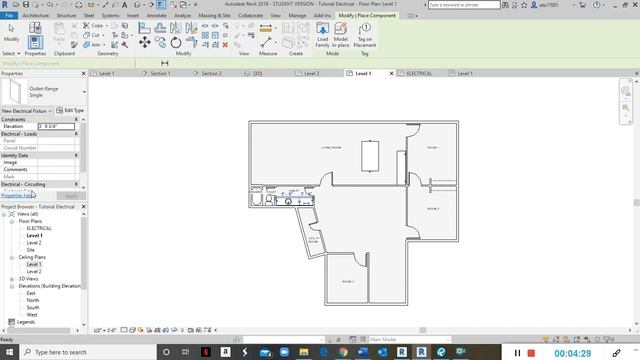
Task: Click the Copy tool beside Move
Action: pyautogui.click(x=160, y=42)
